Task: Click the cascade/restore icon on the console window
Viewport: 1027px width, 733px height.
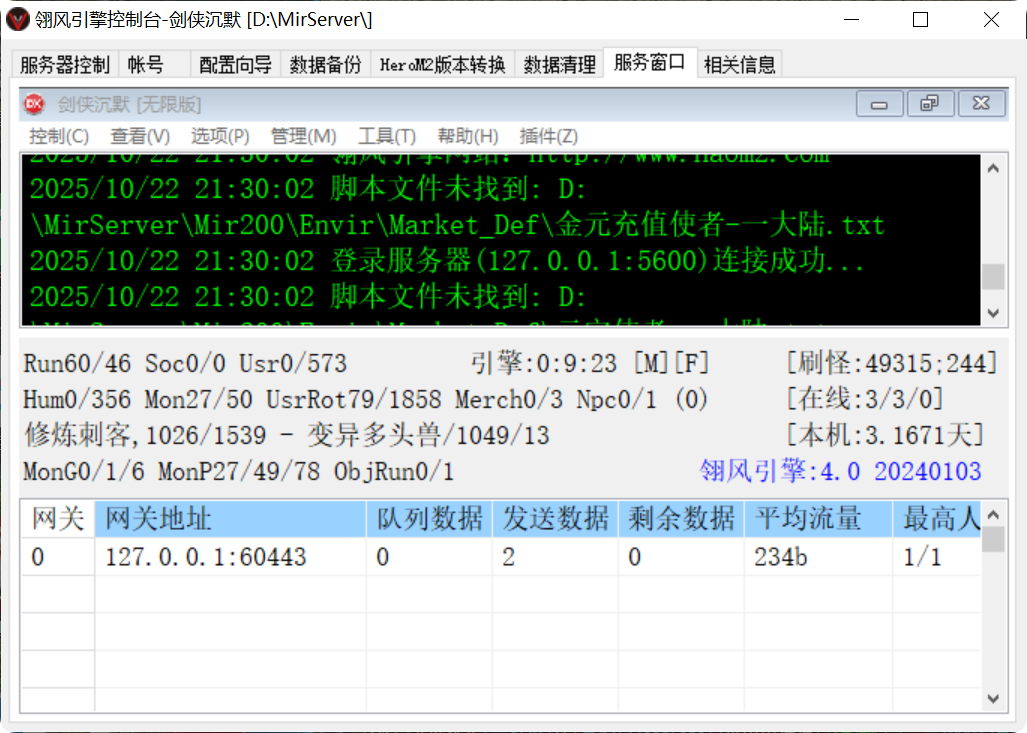Action: tap(930, 103)
